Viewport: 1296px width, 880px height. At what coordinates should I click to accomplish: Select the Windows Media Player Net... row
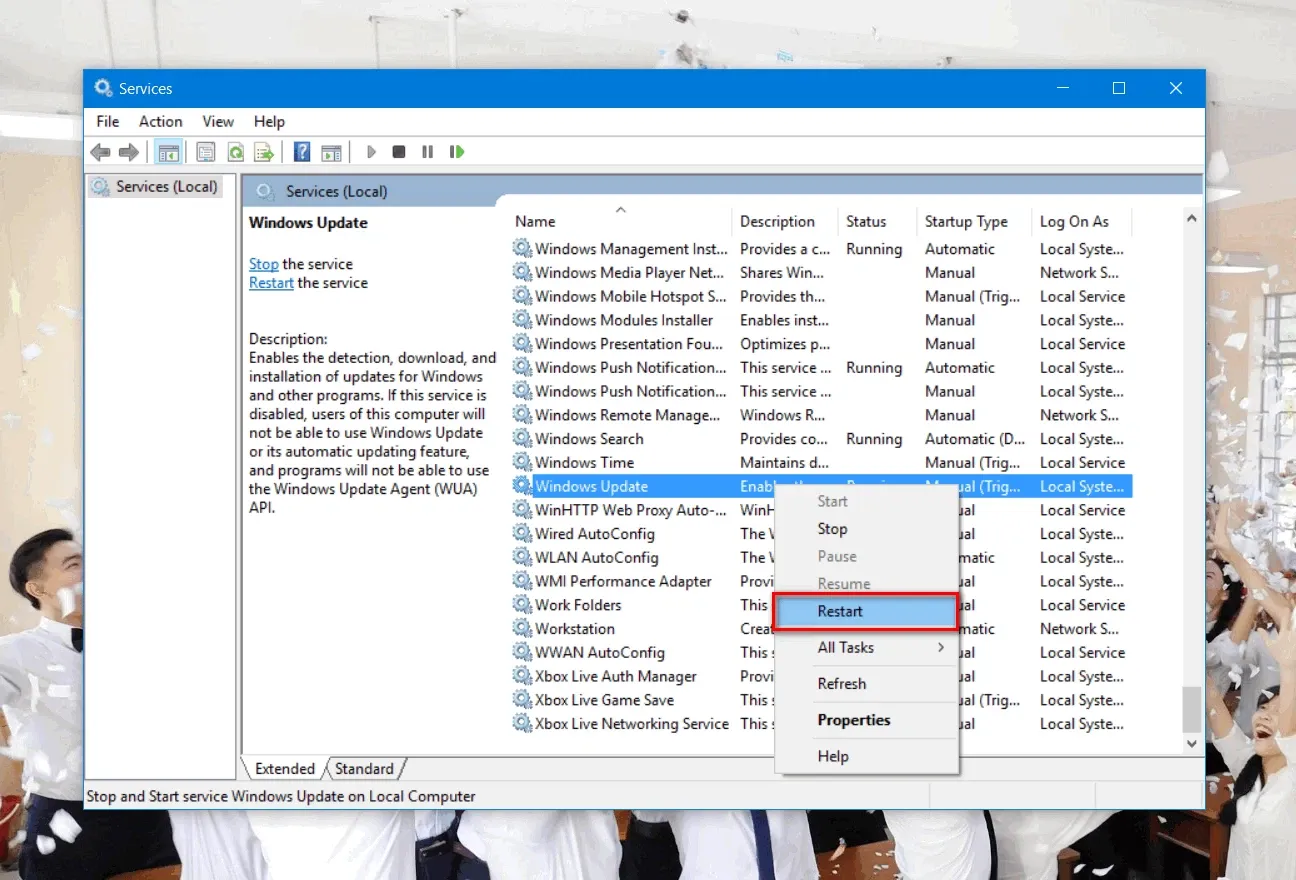tap(820, 273)
